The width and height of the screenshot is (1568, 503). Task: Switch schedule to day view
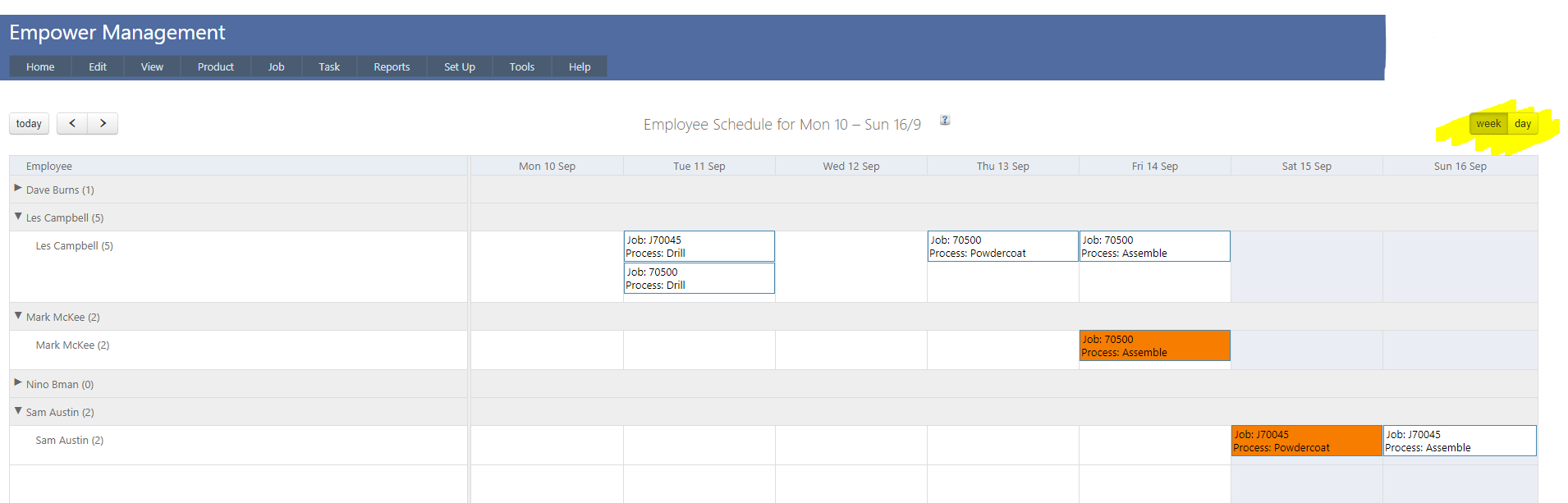click(1523, 124)
